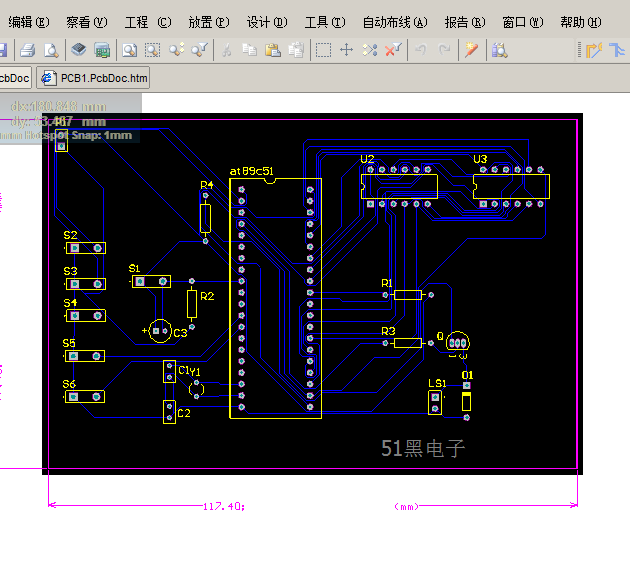Open Print Preview from toolbar
This screenshot has width=630, height=577.
point(51,50)
